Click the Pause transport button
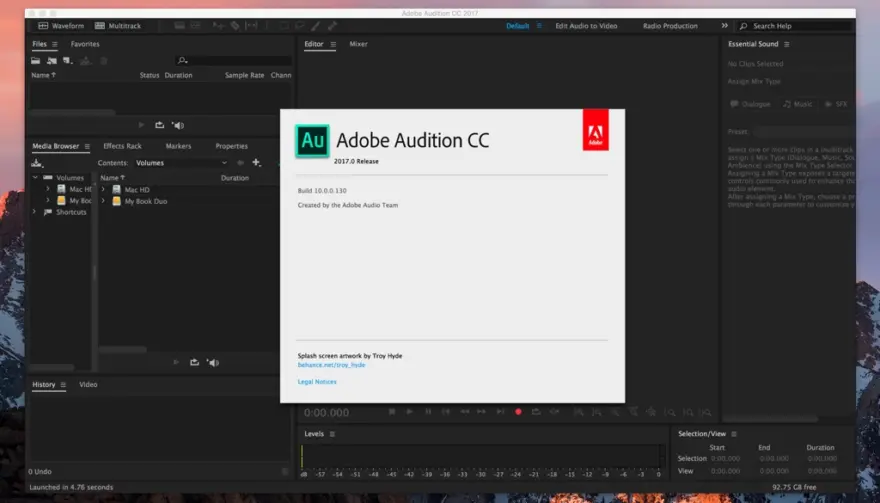 [428, 412]
